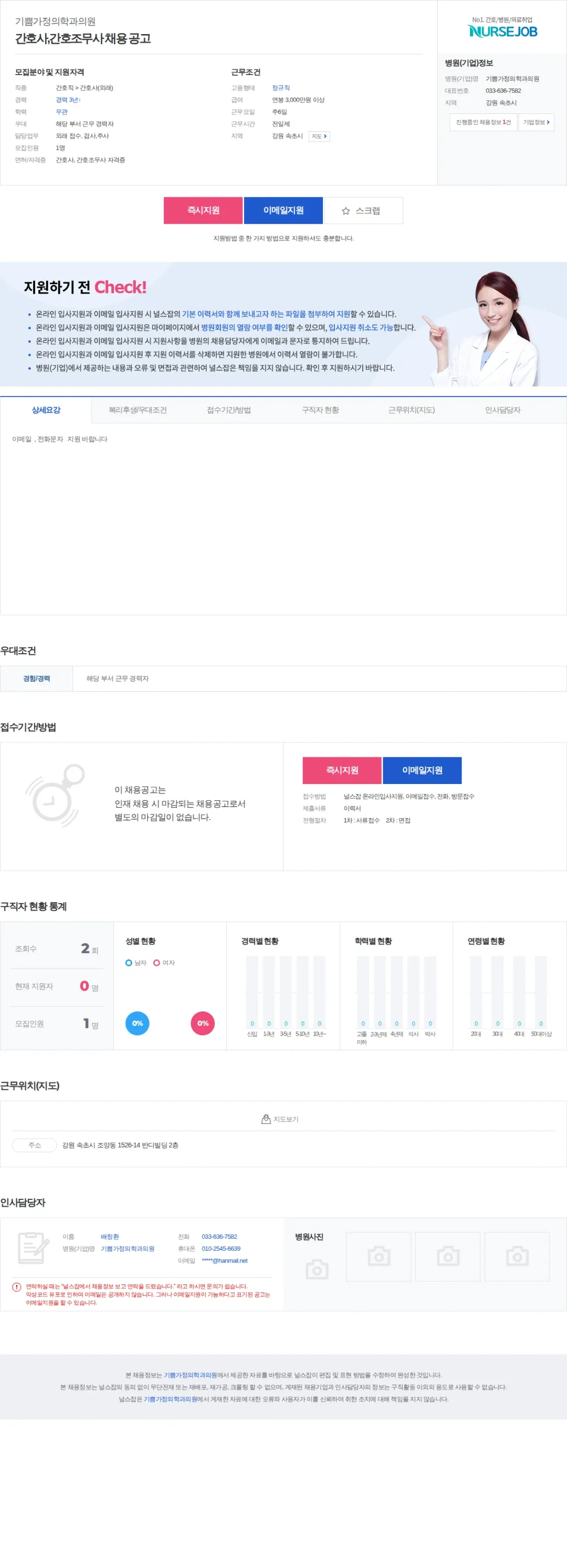Viewport: 567px width, 1568px height.
Task: Click the red warning icon by the contact notice
Action: click(x=17, y=1286)
